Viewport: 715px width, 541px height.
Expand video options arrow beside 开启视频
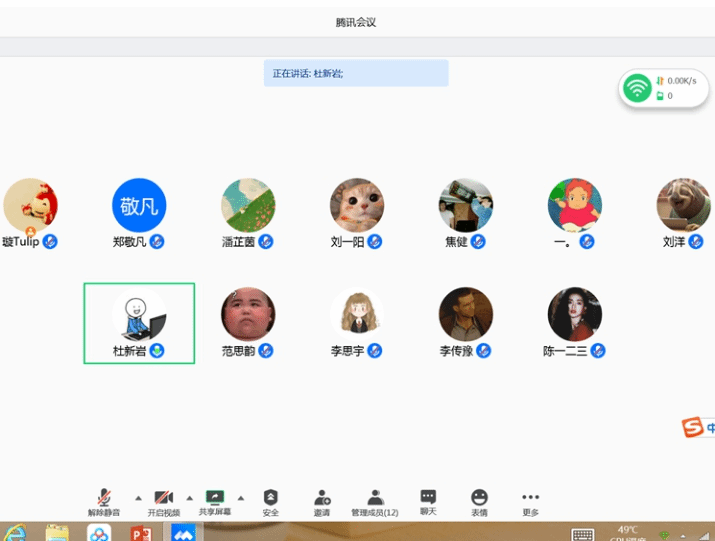[190, 497]
